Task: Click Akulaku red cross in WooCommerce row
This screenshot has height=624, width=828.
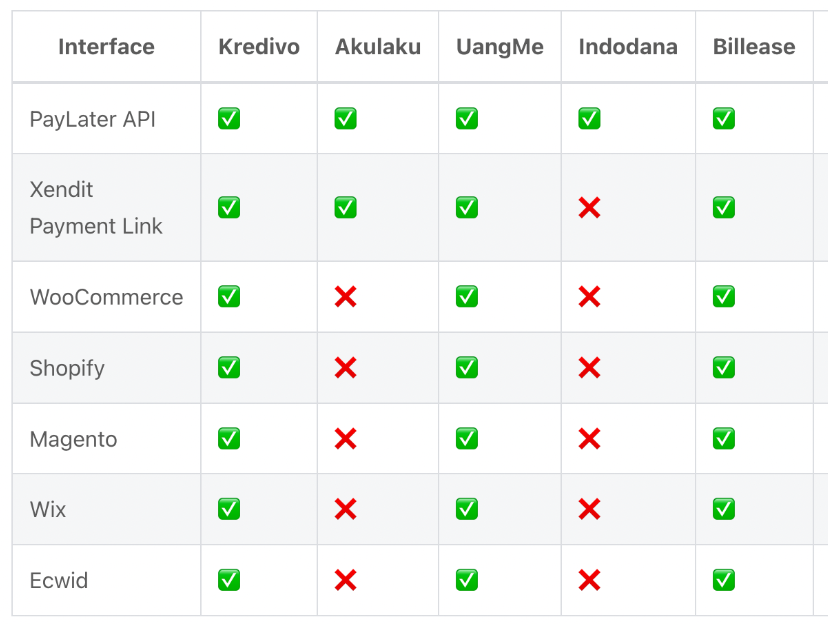Action: click(x=345, y=296)
